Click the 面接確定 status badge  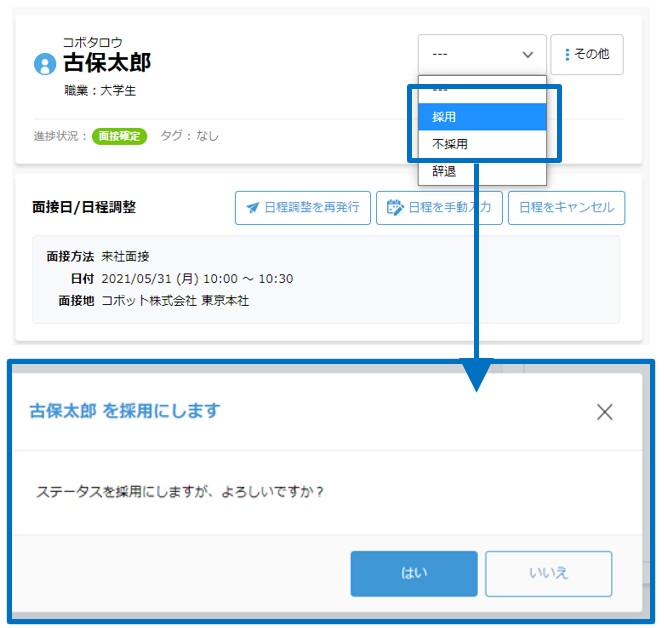tap(119, 136)
